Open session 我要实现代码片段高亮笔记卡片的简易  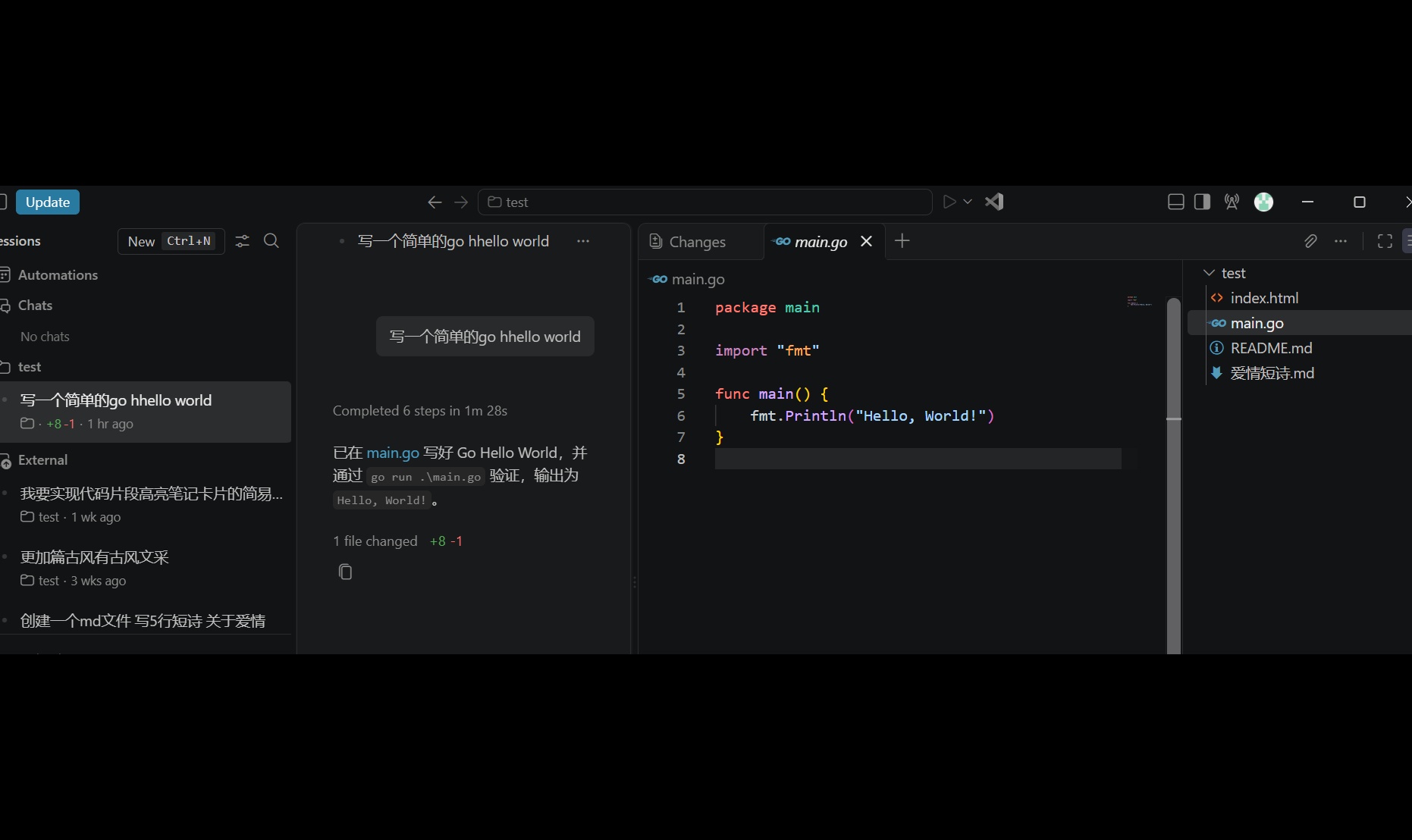pos(146,505)
